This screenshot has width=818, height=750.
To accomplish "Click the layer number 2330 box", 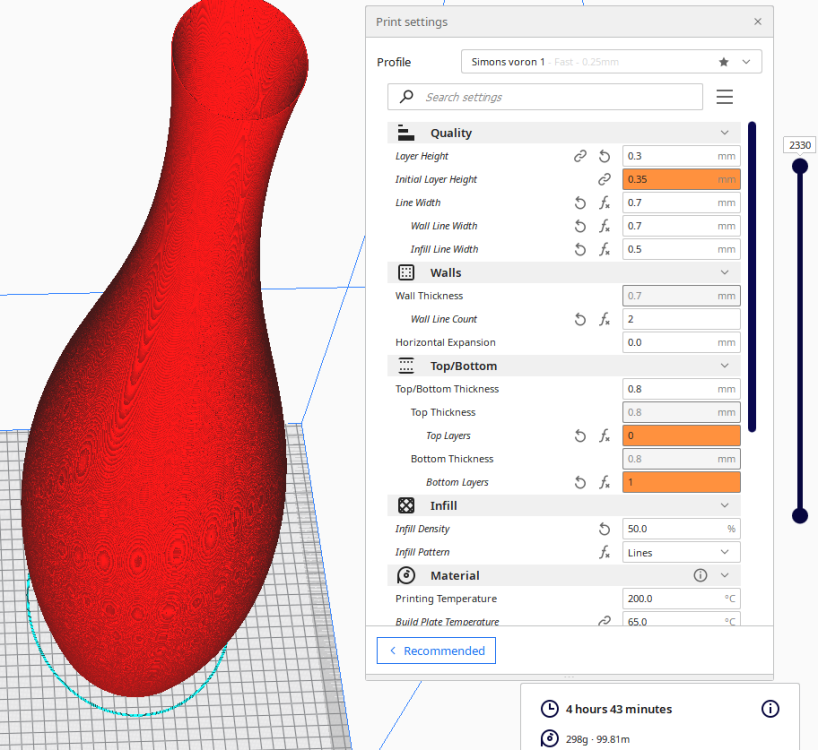I will coord(799,145).
